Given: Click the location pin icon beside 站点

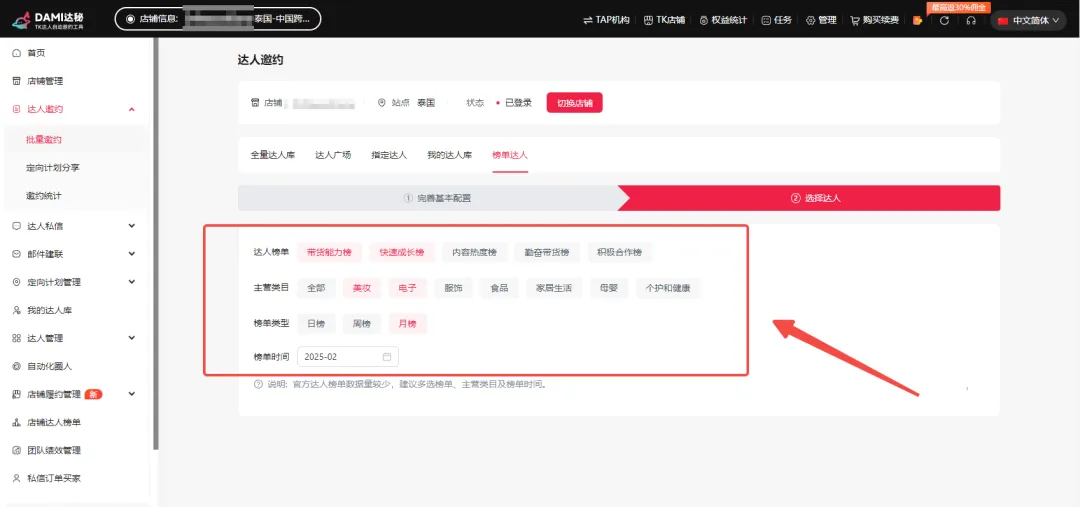Looking at the screenshot, I should [x=382, y=103].
